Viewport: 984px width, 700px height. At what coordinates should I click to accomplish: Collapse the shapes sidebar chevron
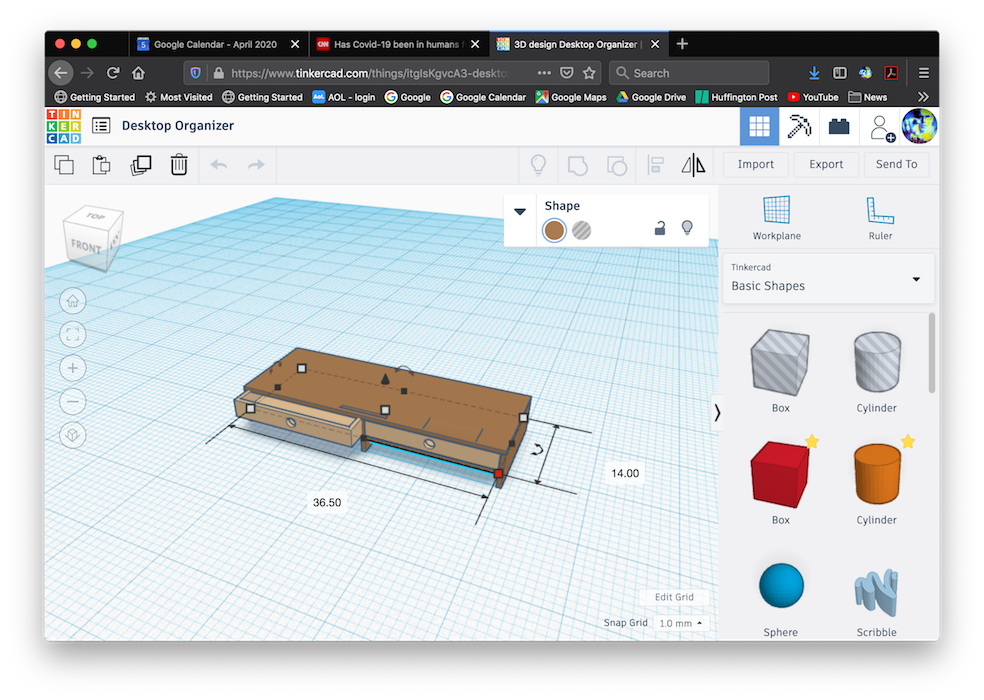pos(717,412)
